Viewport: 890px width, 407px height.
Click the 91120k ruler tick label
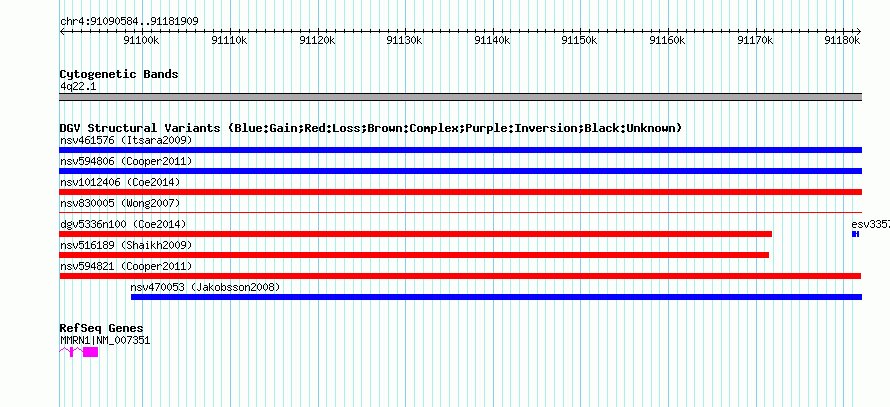coord(317,40)
